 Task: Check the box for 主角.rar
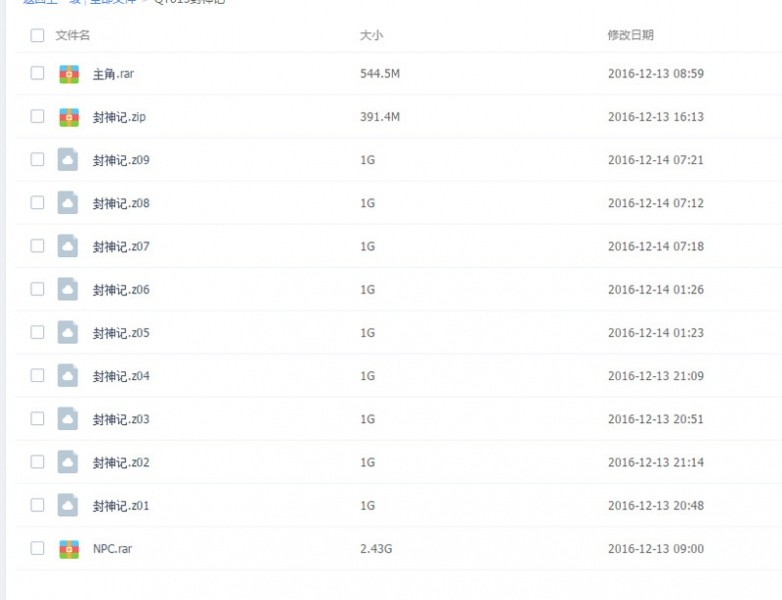[x=37, y=73]
